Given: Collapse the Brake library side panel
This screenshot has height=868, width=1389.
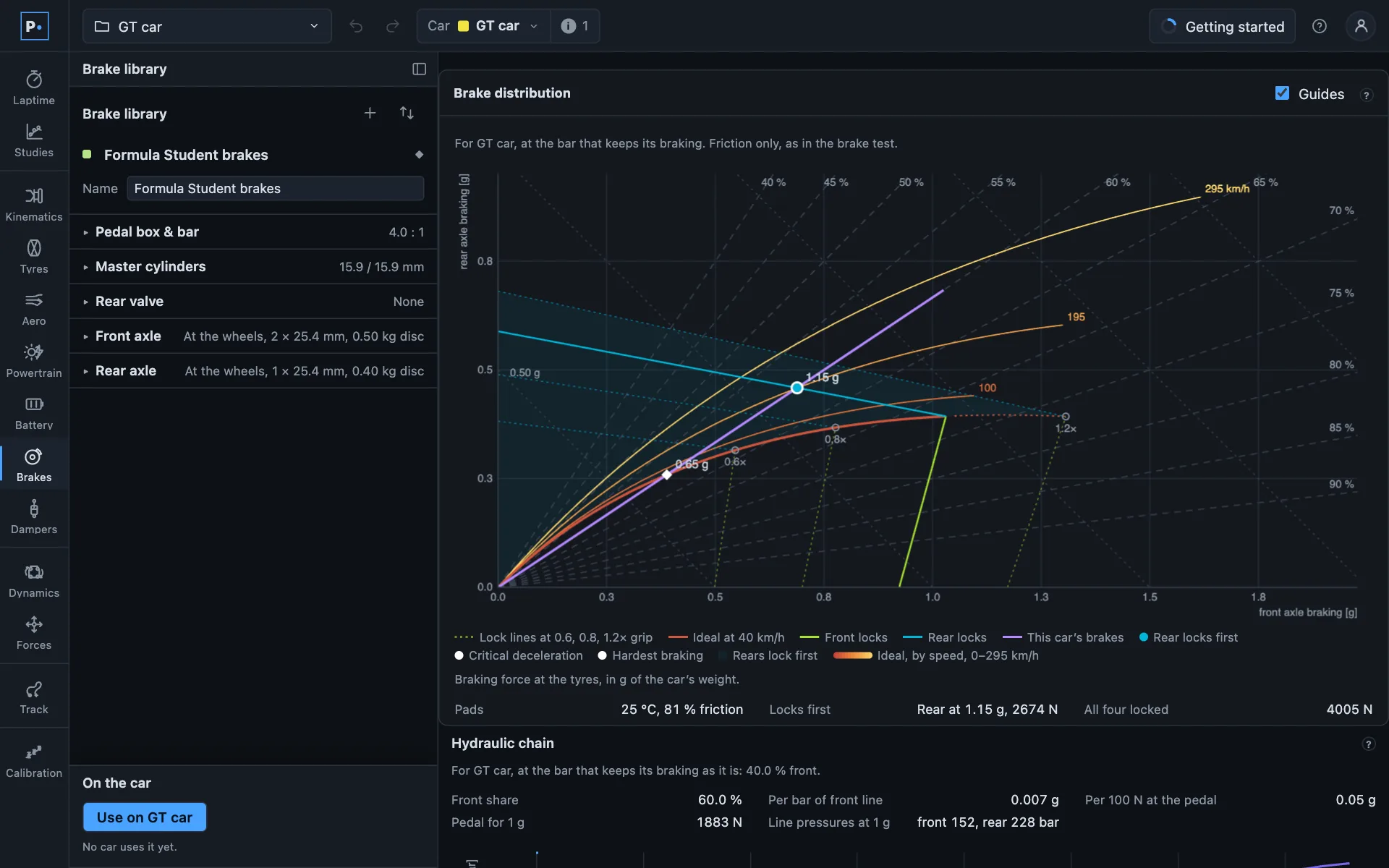Looking at the screenshot, I should (x=419, y=69).
